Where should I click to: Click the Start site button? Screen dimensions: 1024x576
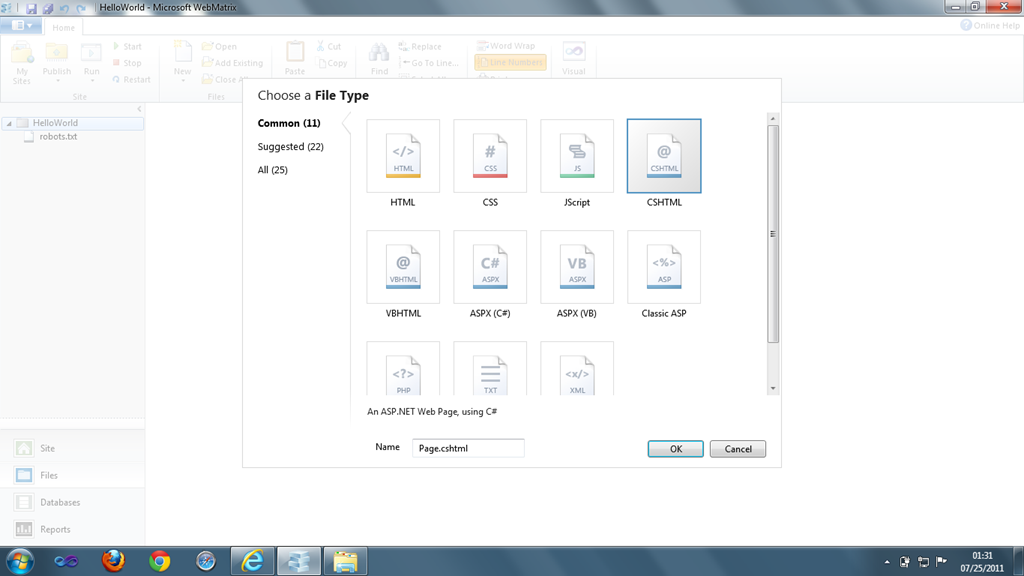pos(127,46)
